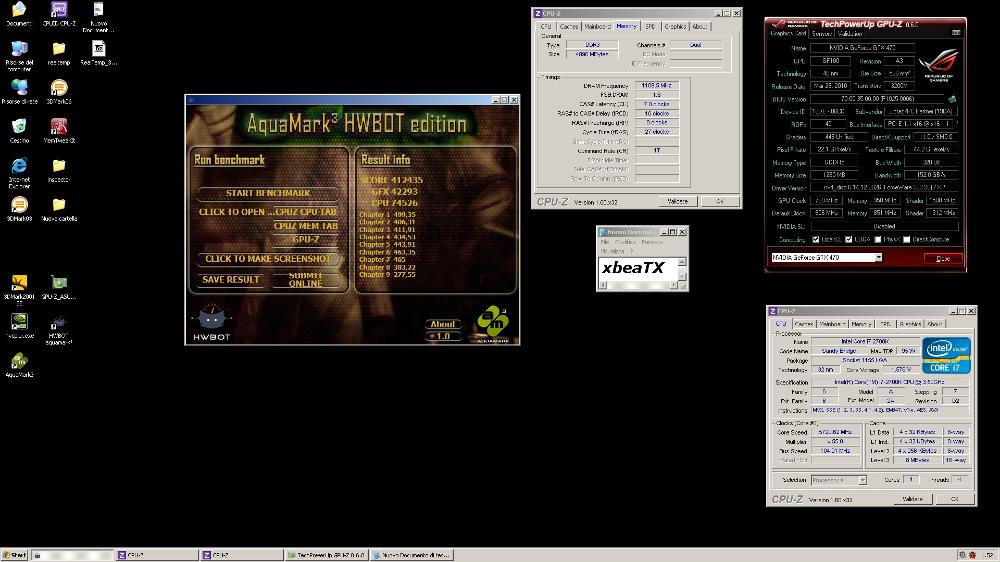The image size is (1000, 562).
Task: Switch to Validation tab in GPU-Z
Action: (x=849, y=33)
